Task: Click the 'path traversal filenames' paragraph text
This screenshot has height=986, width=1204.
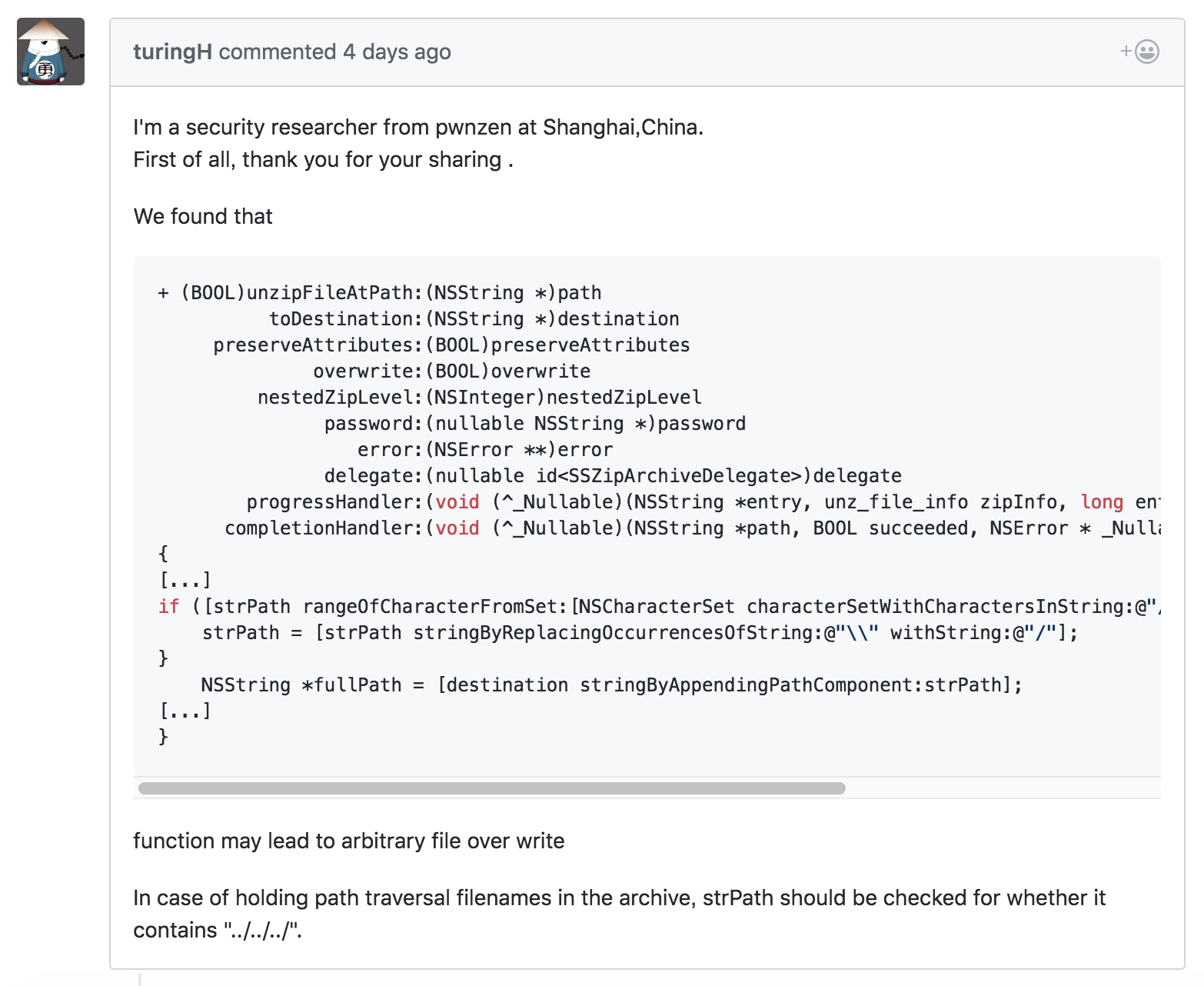Action: (x=619, y=898)
